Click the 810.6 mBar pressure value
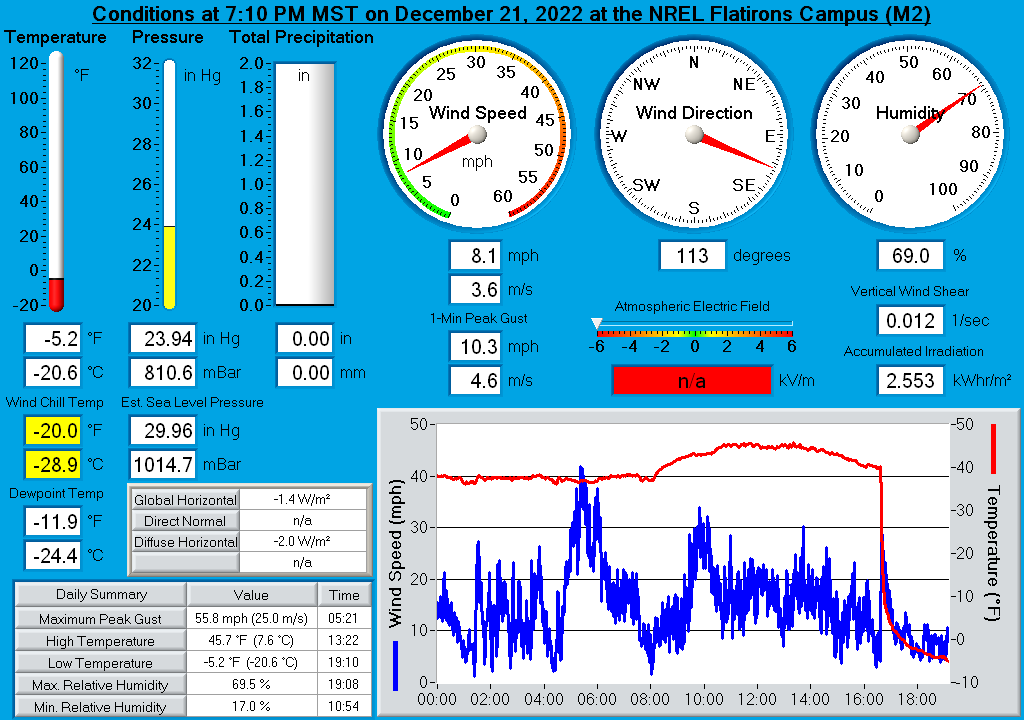The width and height of the screenshot is (1024, 720). pos(163,372)
